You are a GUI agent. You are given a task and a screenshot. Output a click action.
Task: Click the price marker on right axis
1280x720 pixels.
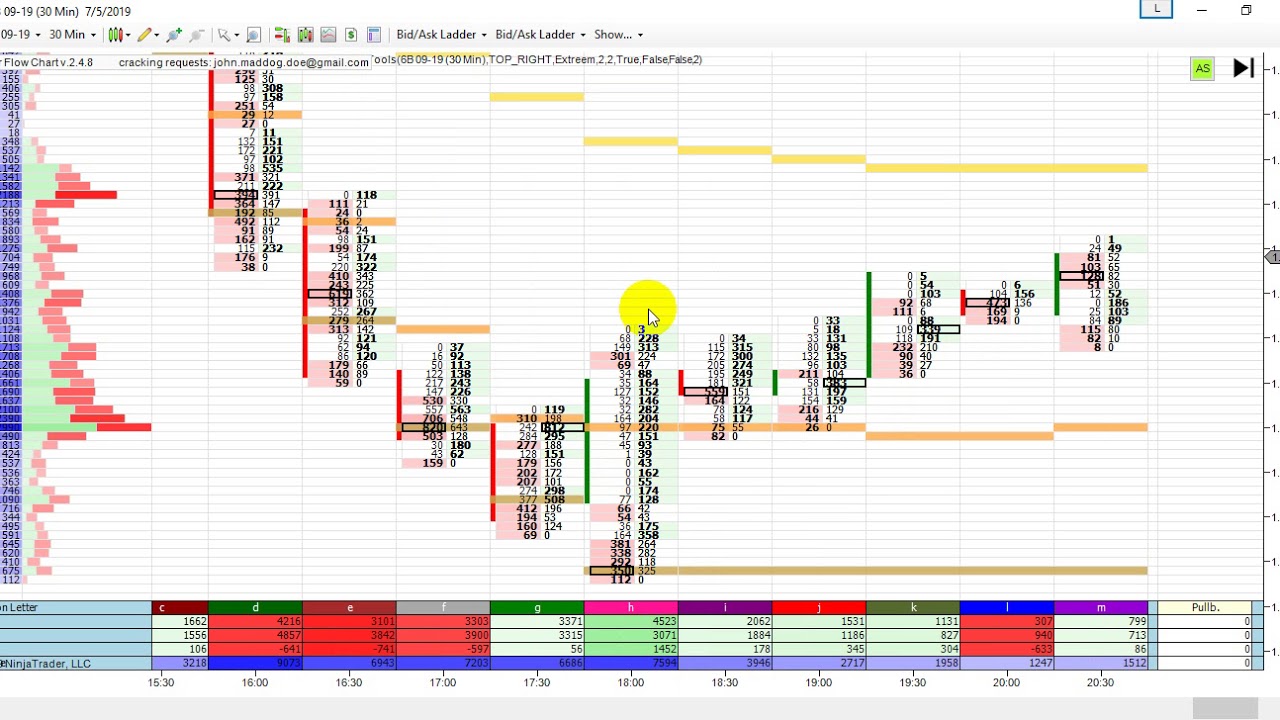[1272, 258]
